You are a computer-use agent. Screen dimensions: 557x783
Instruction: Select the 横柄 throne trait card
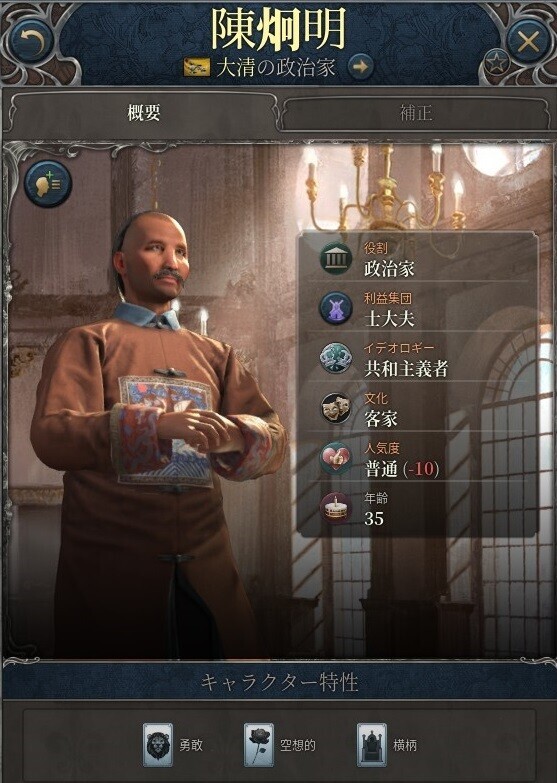(372, 745)
